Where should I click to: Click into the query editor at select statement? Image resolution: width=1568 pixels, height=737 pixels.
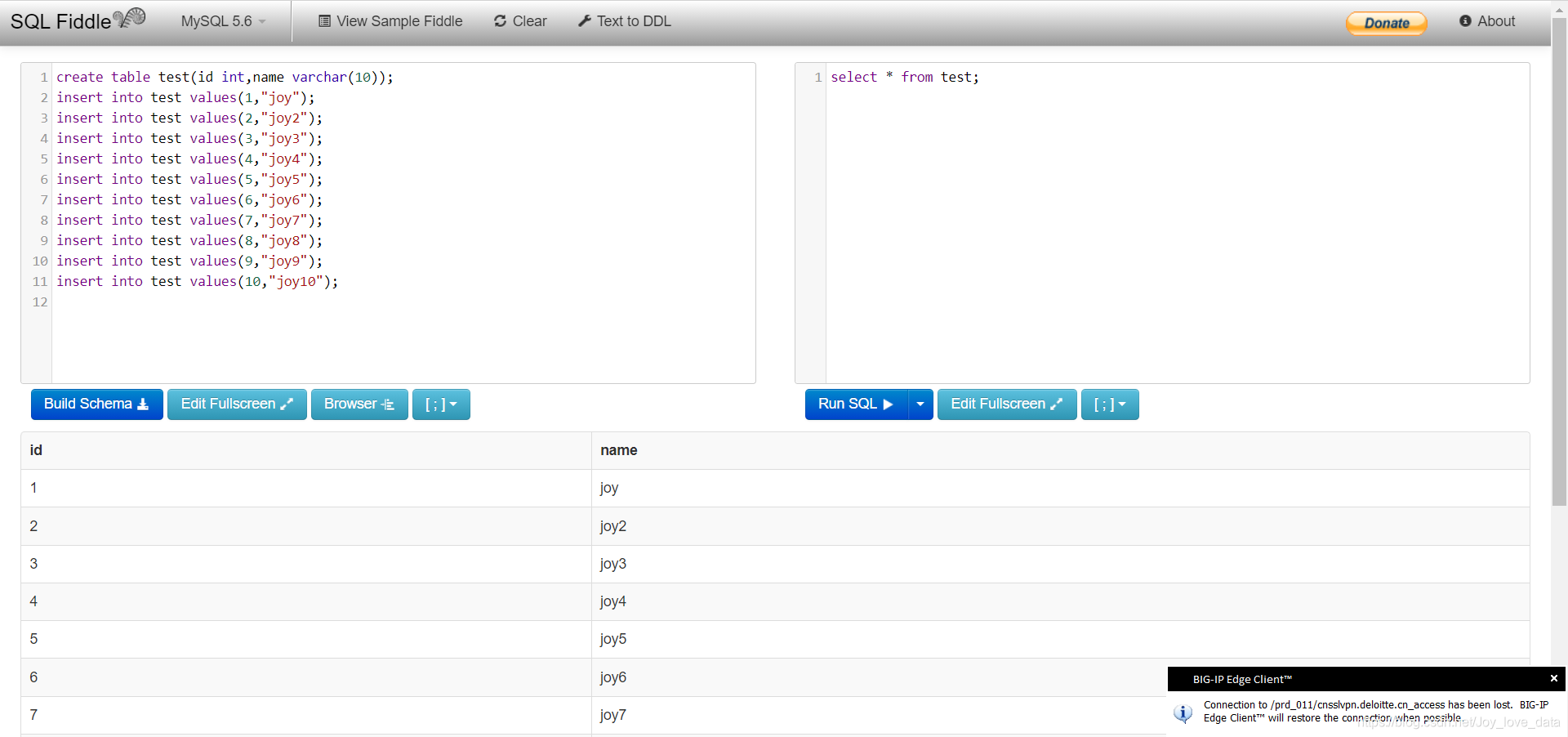(x=905, y=77)
